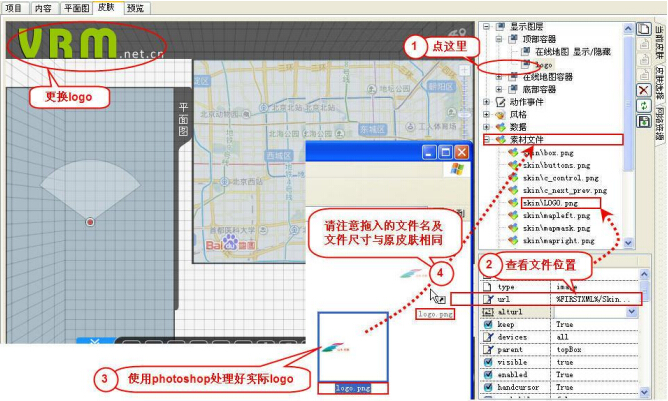668x401 pixels.
Task: Click tree panel scrollbar down arrow
Action: click(628, 242)
